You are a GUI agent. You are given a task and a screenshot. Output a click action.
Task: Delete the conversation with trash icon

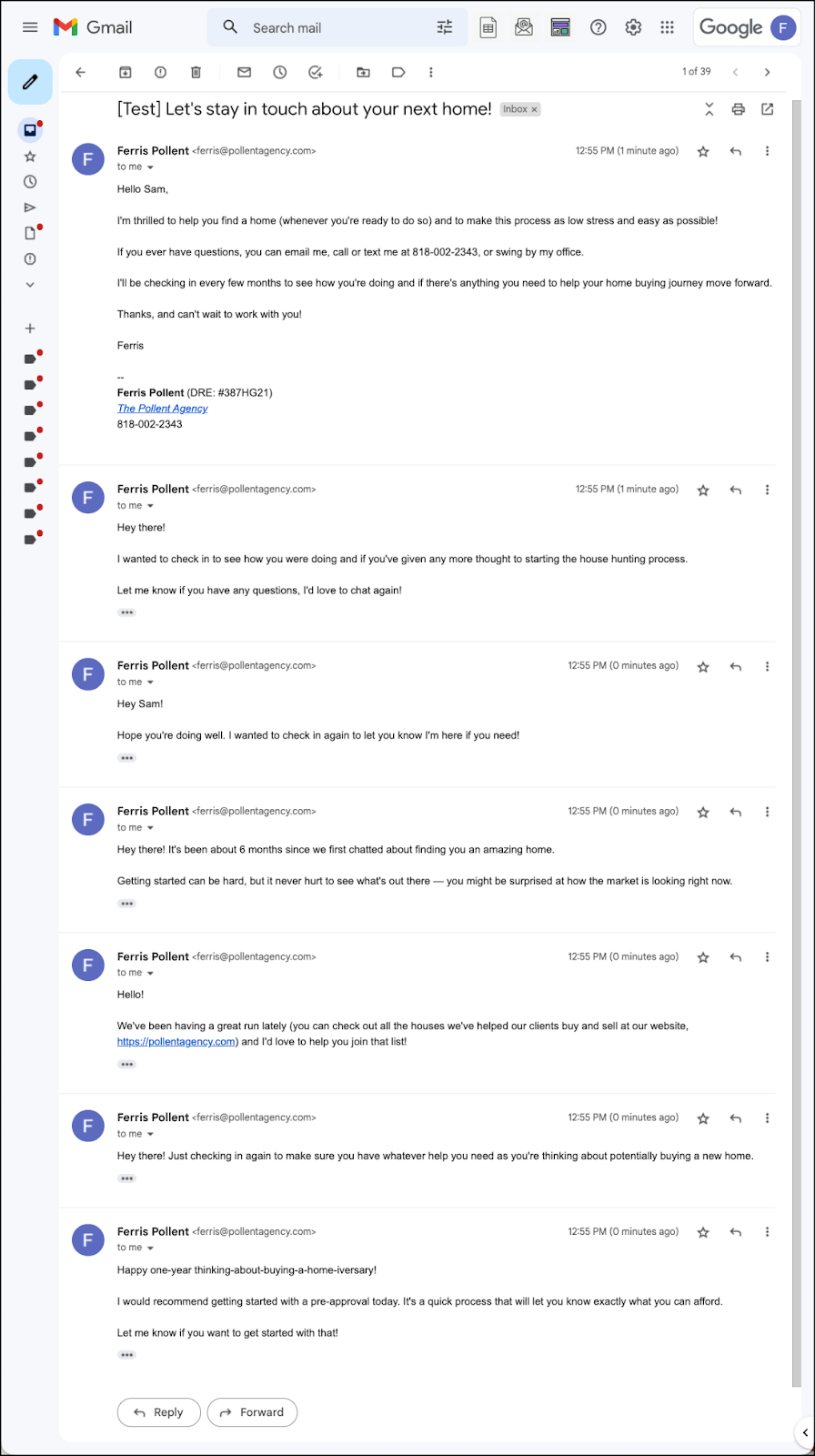click(196, 72)
